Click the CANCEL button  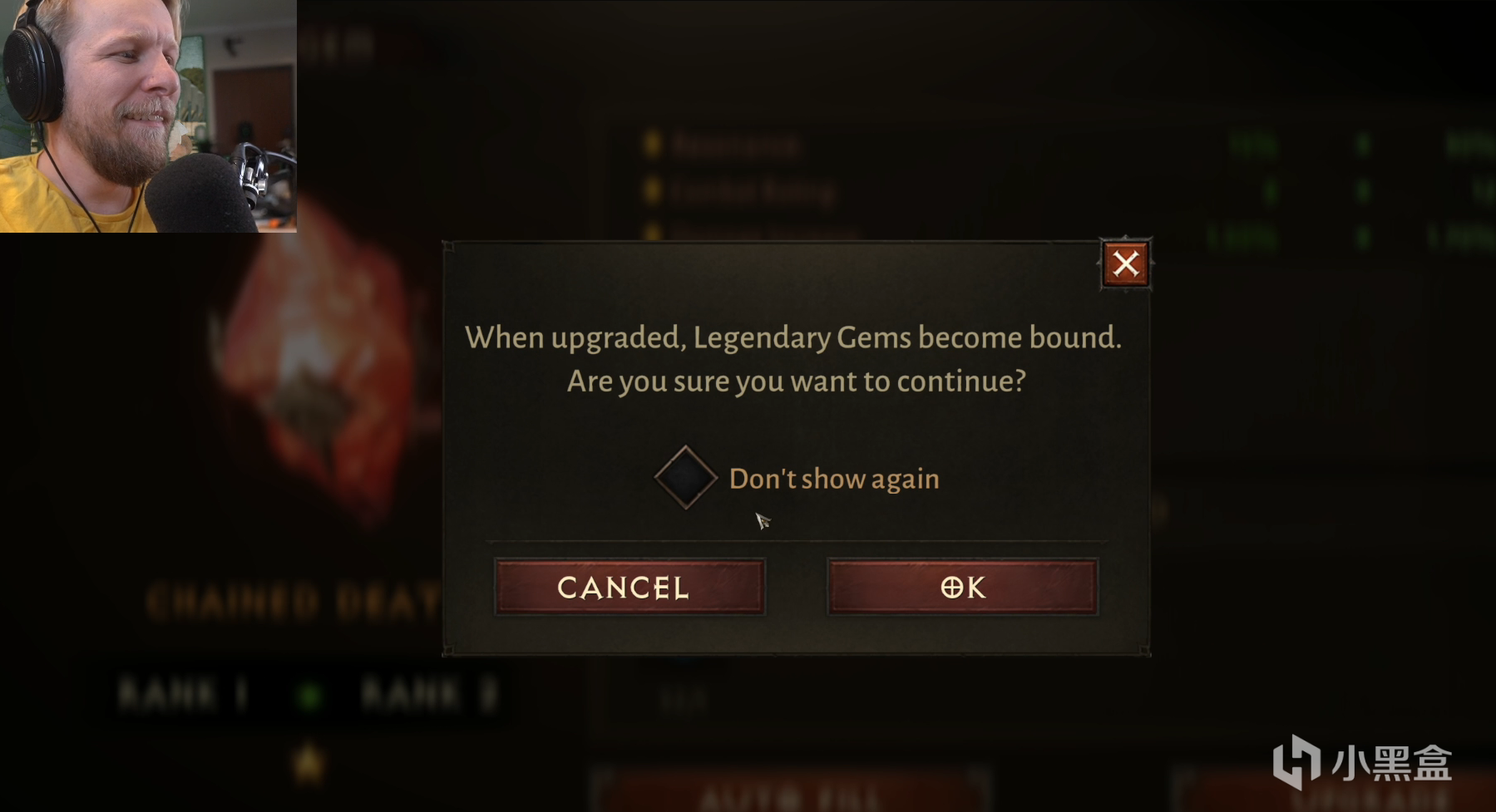tap(630, 587)
